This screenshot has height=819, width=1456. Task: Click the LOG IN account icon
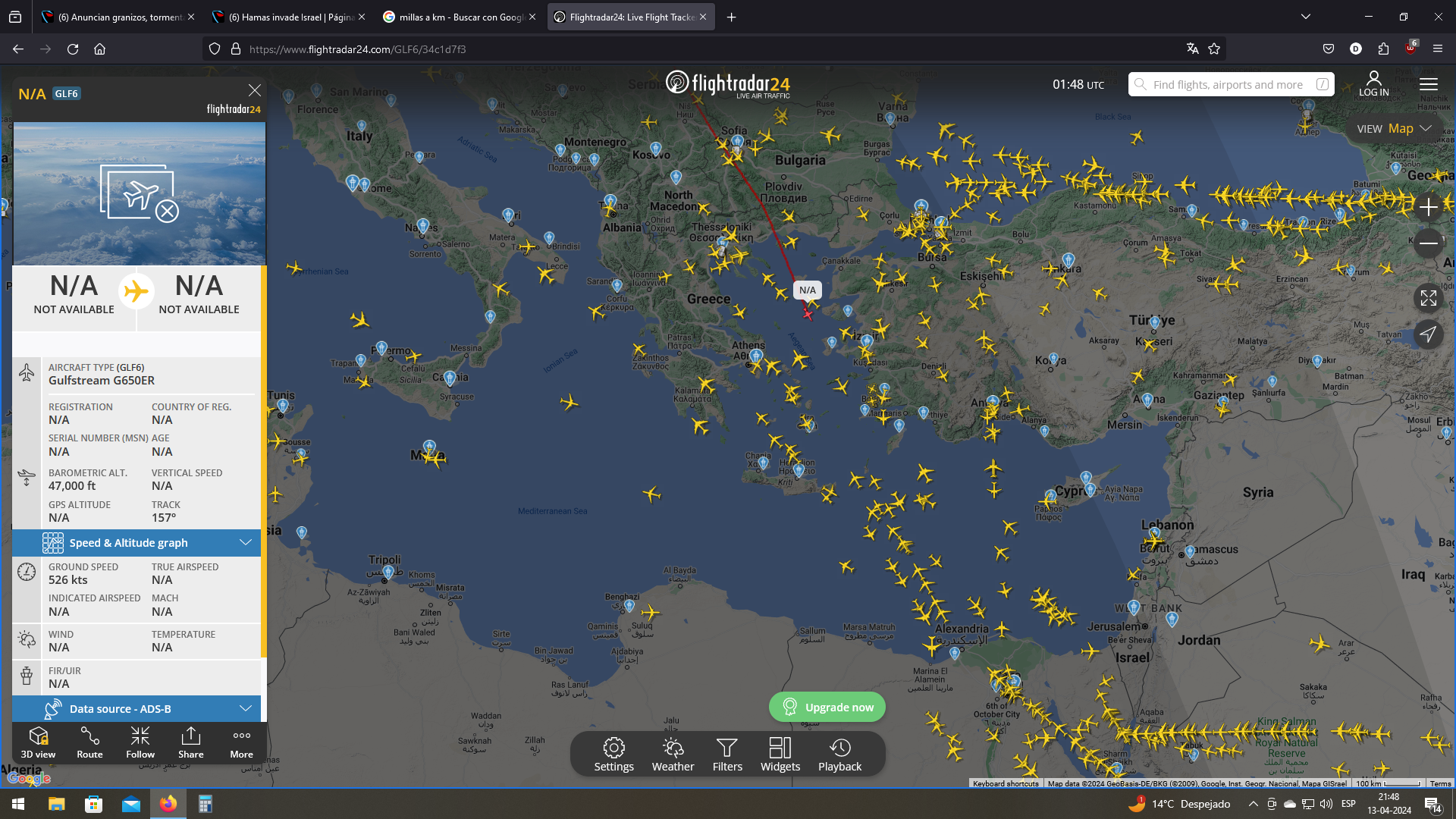pyautogui.click(x=1373, y=83)
